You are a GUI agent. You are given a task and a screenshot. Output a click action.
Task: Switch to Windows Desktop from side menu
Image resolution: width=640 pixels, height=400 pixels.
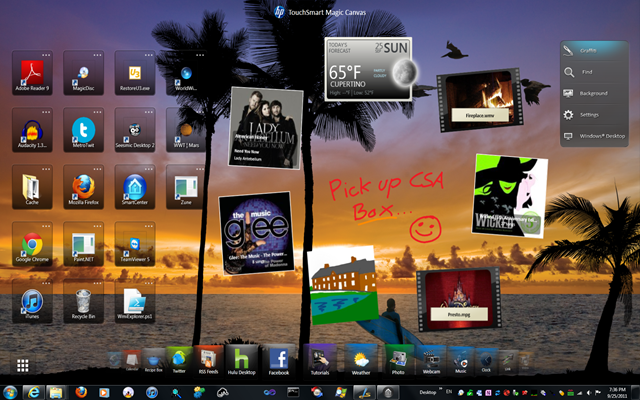coord(594,136)
